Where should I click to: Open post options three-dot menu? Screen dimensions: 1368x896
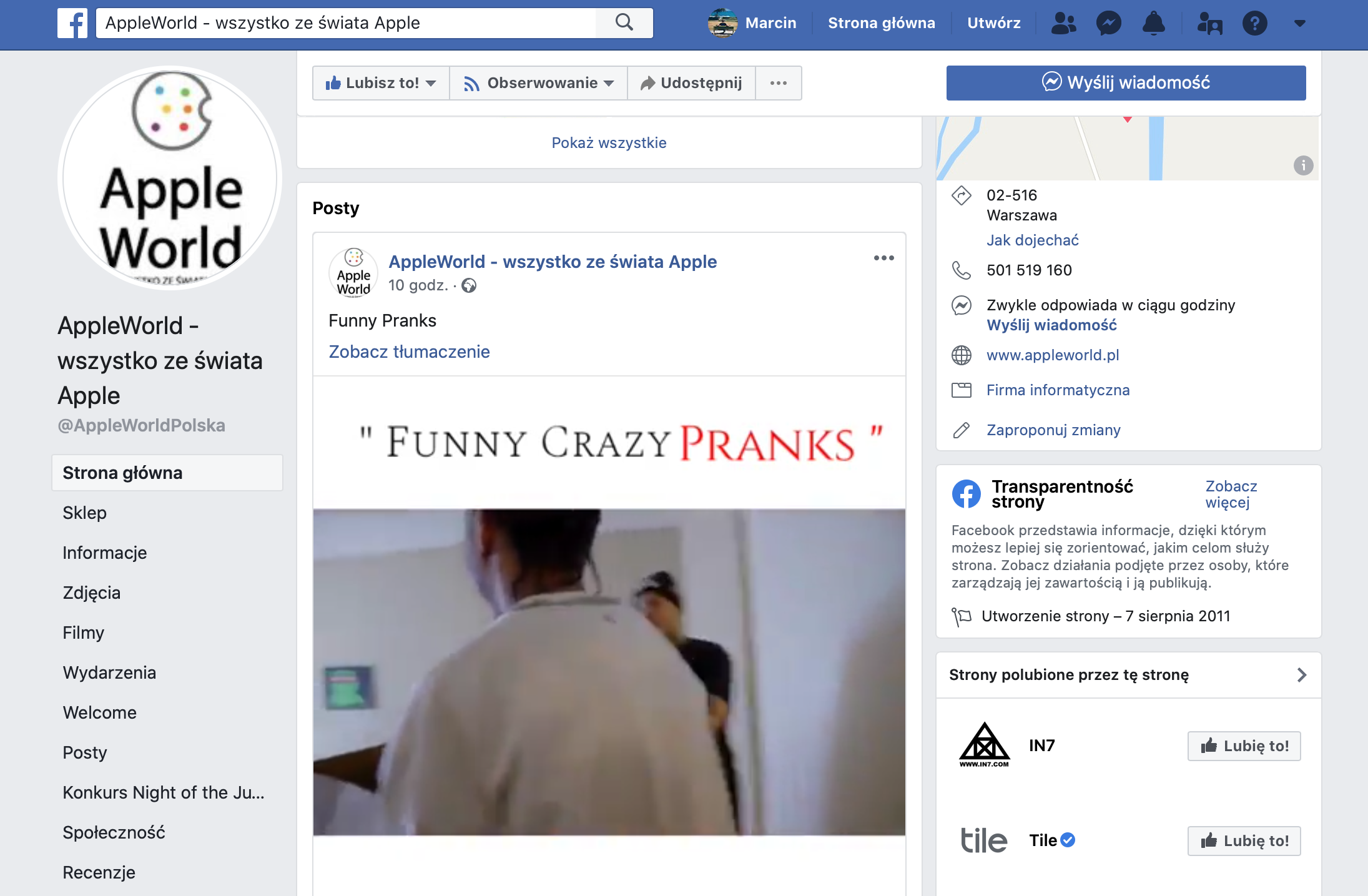point(883,258)
